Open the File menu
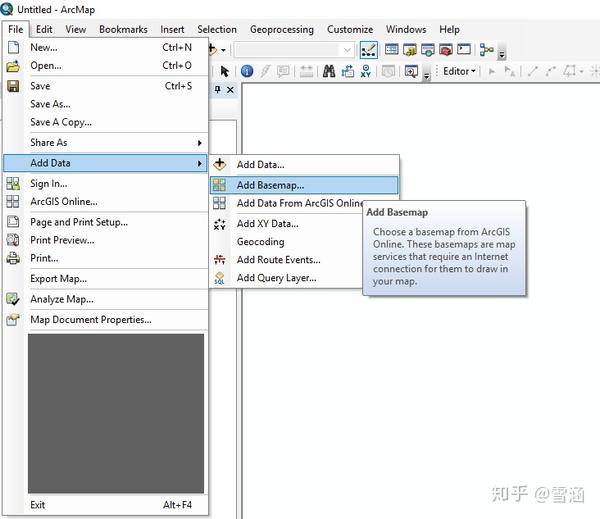 pyautogui.click(x=15, y=29)
